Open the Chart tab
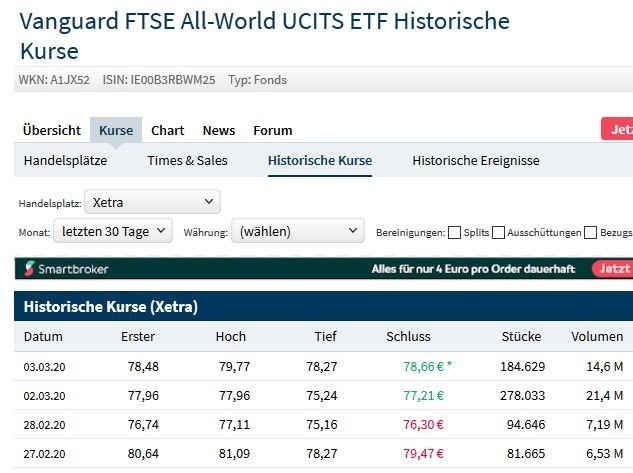The width and height of the screenshot is (633, 473). (x=168, y=130)
